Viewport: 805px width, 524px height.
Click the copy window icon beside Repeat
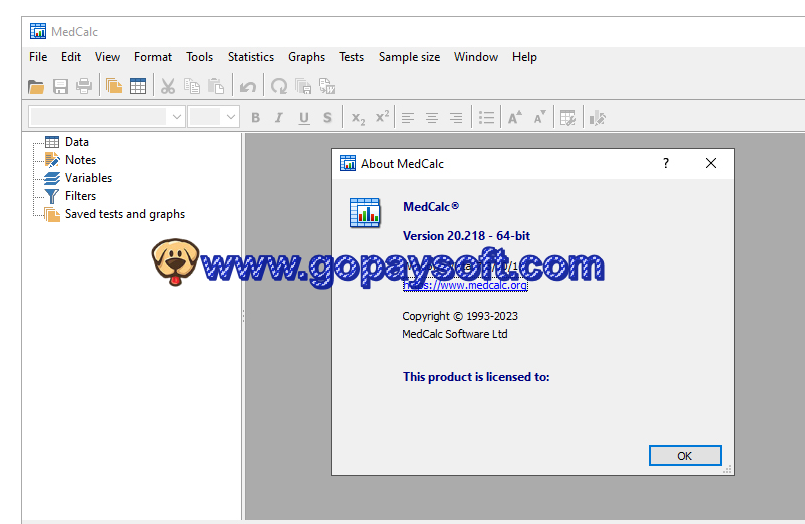point(303,86)
